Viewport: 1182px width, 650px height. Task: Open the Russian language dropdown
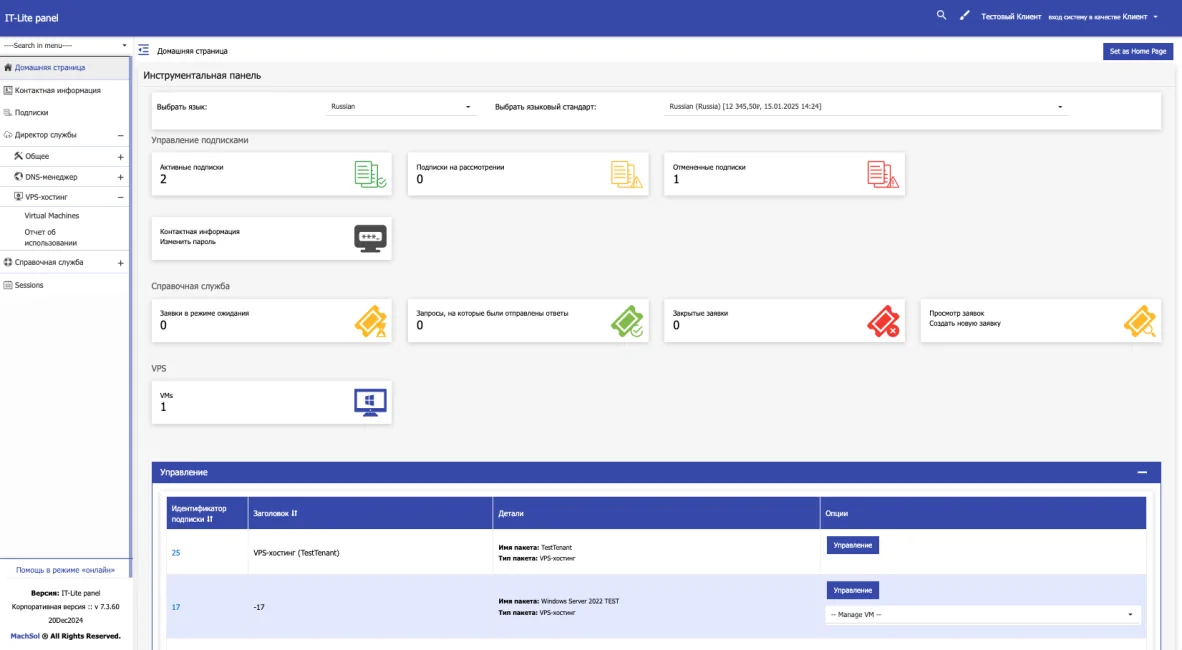click(400, 106)
